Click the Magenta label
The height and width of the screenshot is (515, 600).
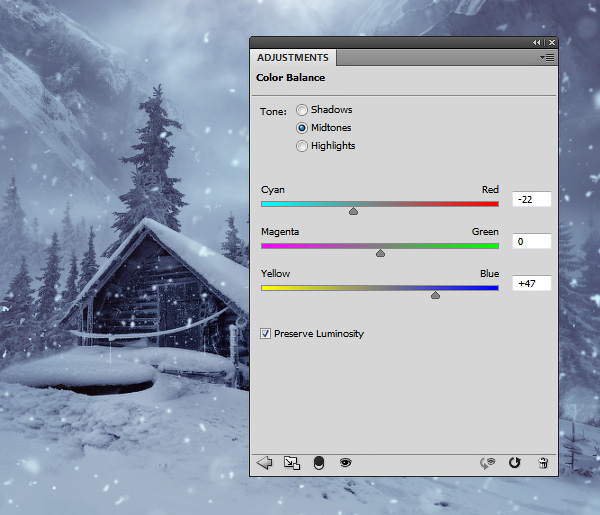click(x=280, y=232)
